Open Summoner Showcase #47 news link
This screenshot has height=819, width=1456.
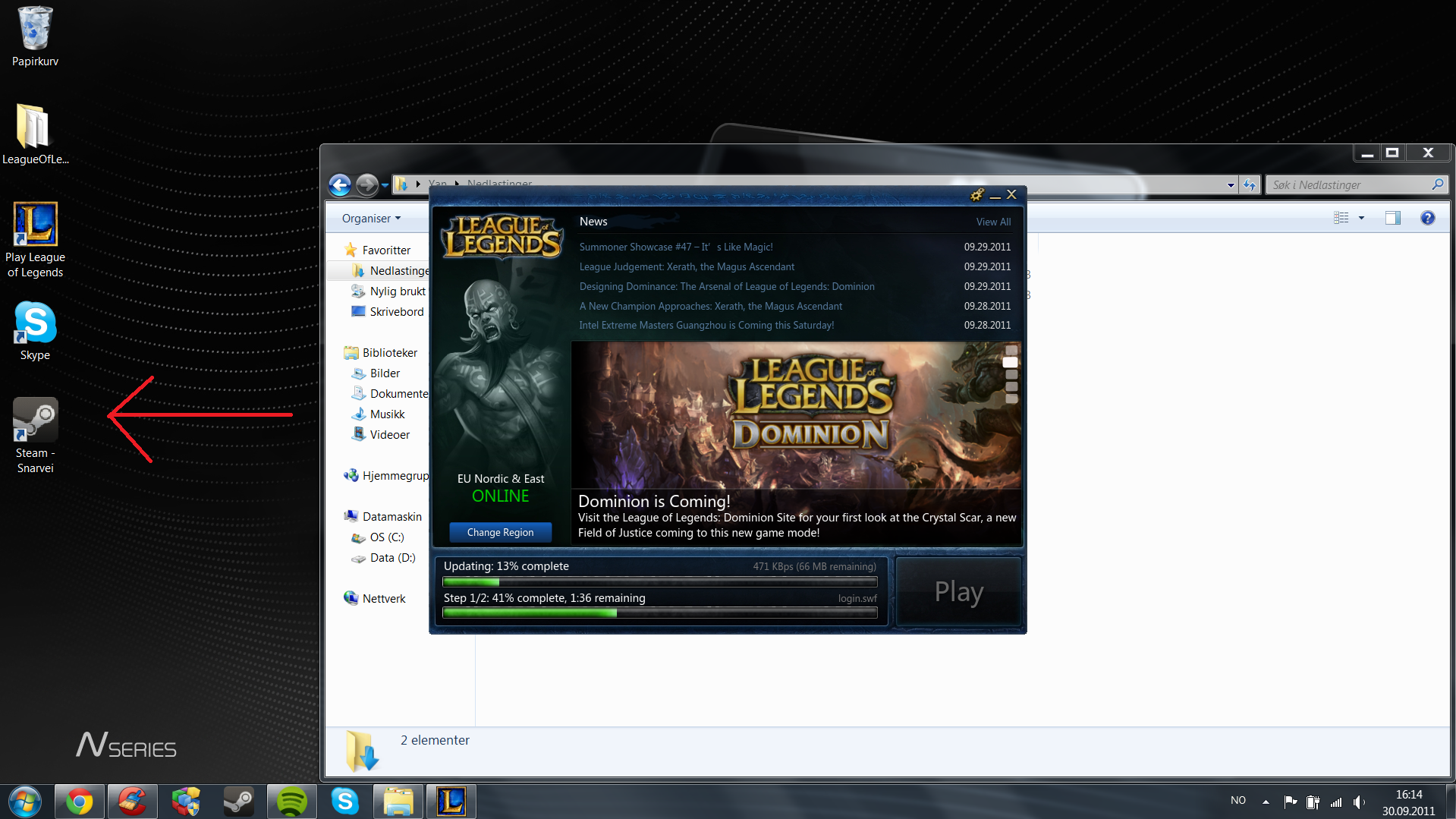tap(676, 247)
